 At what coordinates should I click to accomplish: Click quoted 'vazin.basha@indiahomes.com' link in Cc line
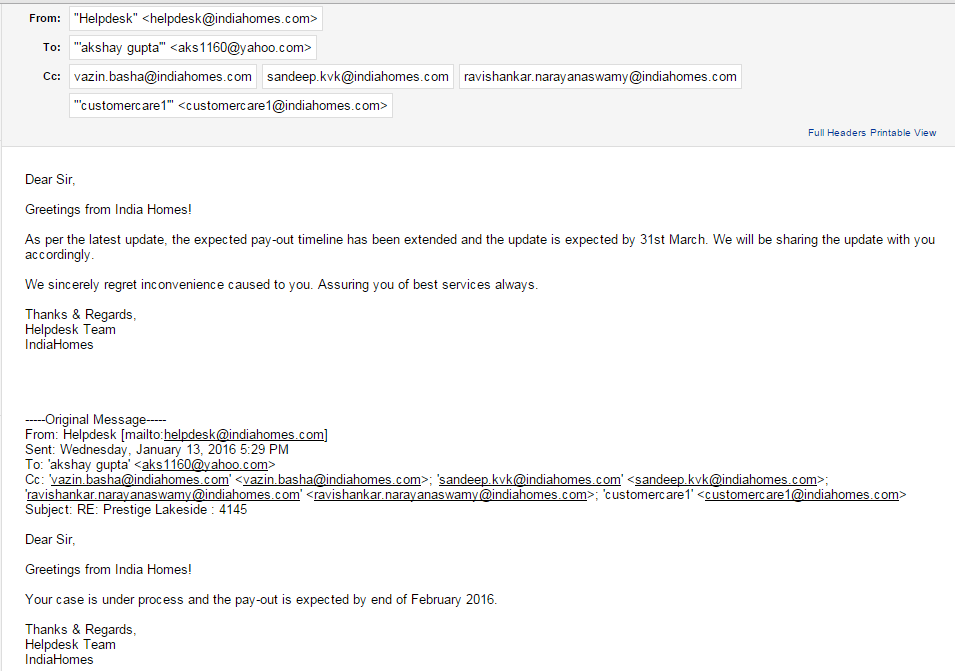pos(139,480)
